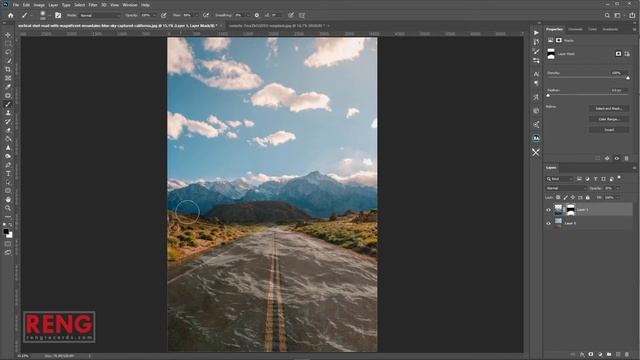Toggle lock all padlock icon
Viewport: 640px width, 360px height.
pos(588,198)
